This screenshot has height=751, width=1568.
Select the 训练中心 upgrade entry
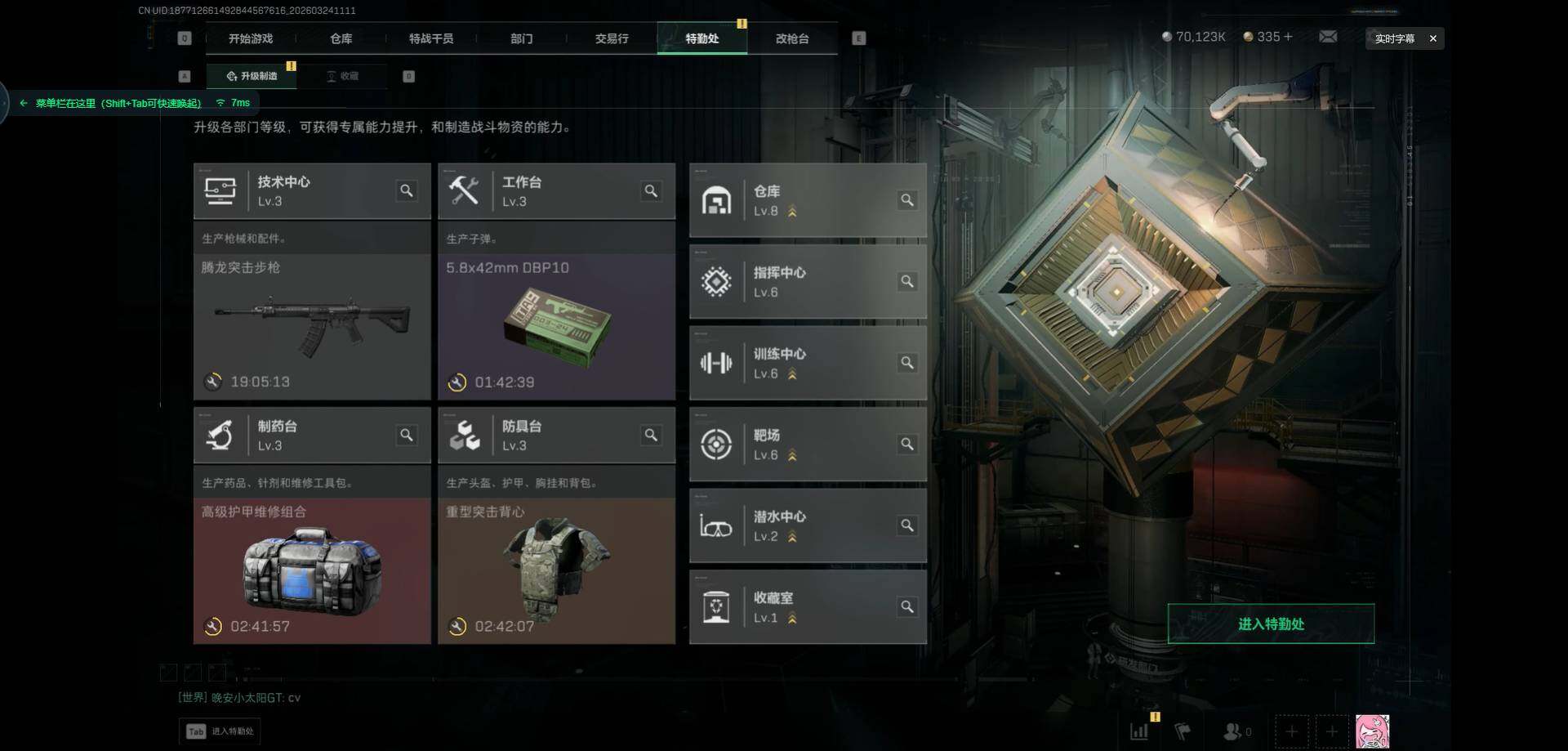coord(808,363)
